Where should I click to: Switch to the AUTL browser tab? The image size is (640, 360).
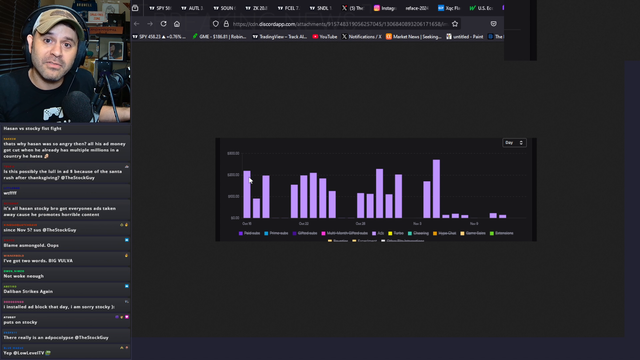[192, 8]
